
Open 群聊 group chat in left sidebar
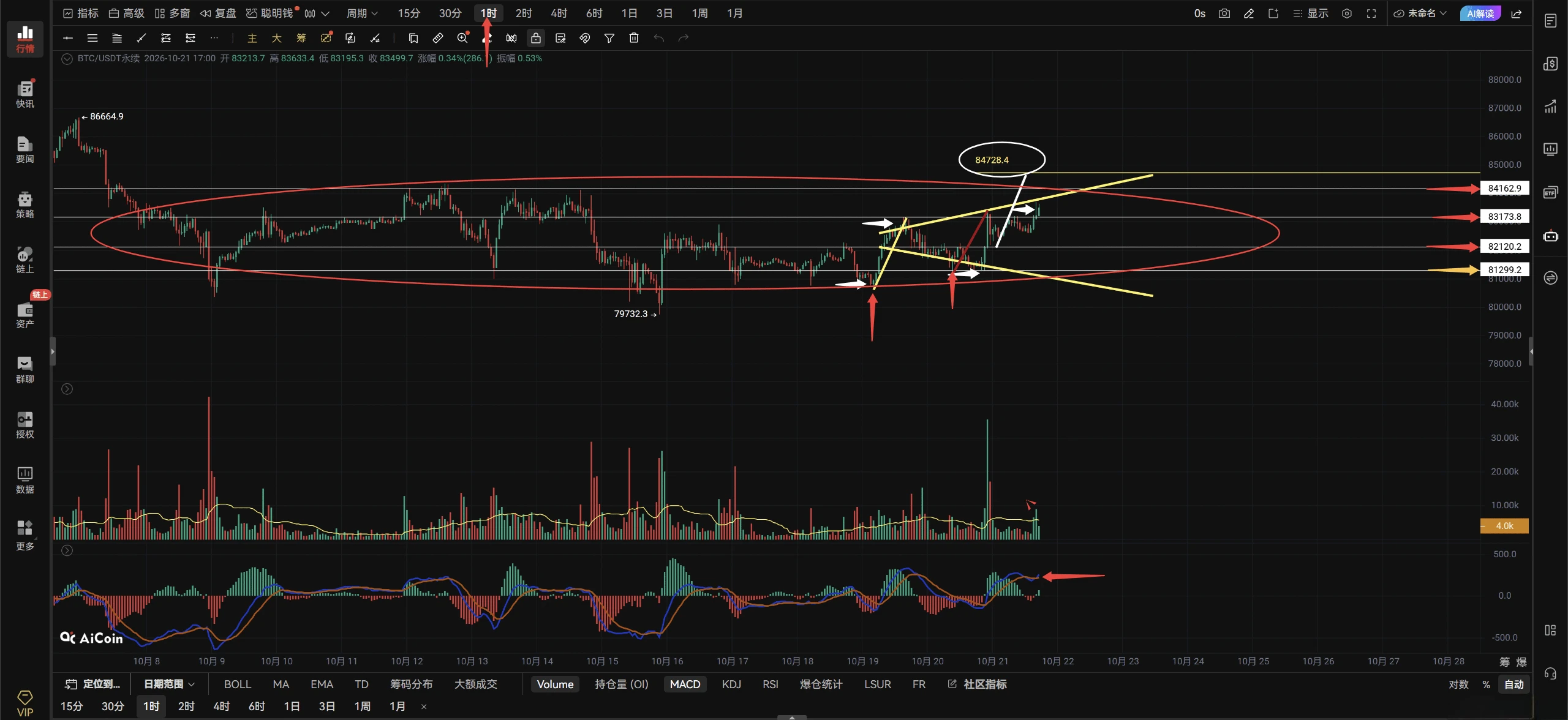coord(25,370)
